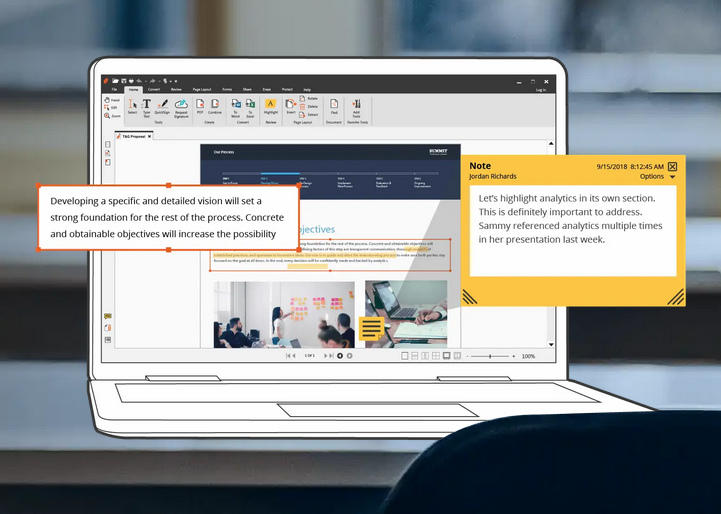The image size is (721, 514).
Task: Click the Log In link
Action: tap(540, 90)
